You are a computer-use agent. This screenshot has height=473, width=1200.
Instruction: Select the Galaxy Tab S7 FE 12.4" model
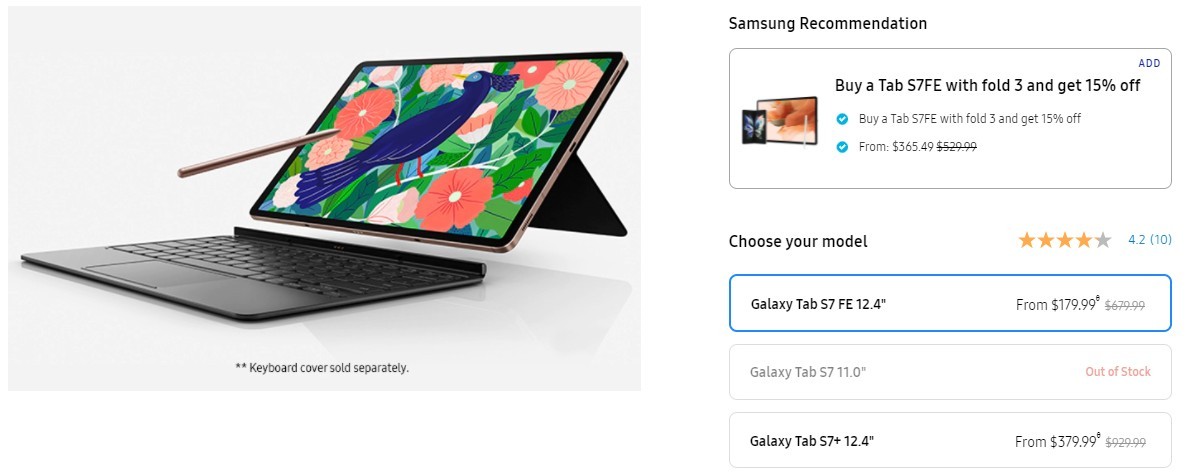pos(950,303)
